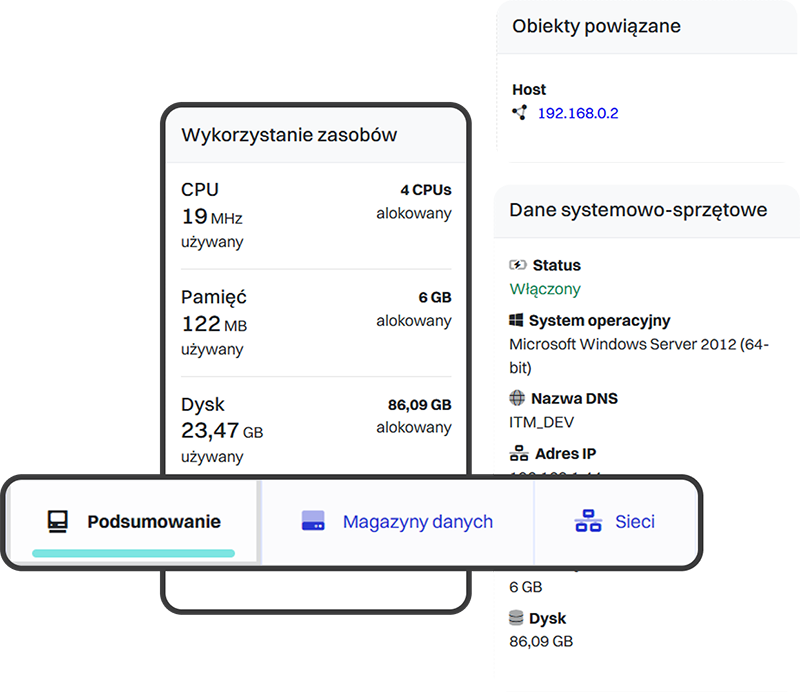Click the Sieci network icon

click(x=588, y=522)
